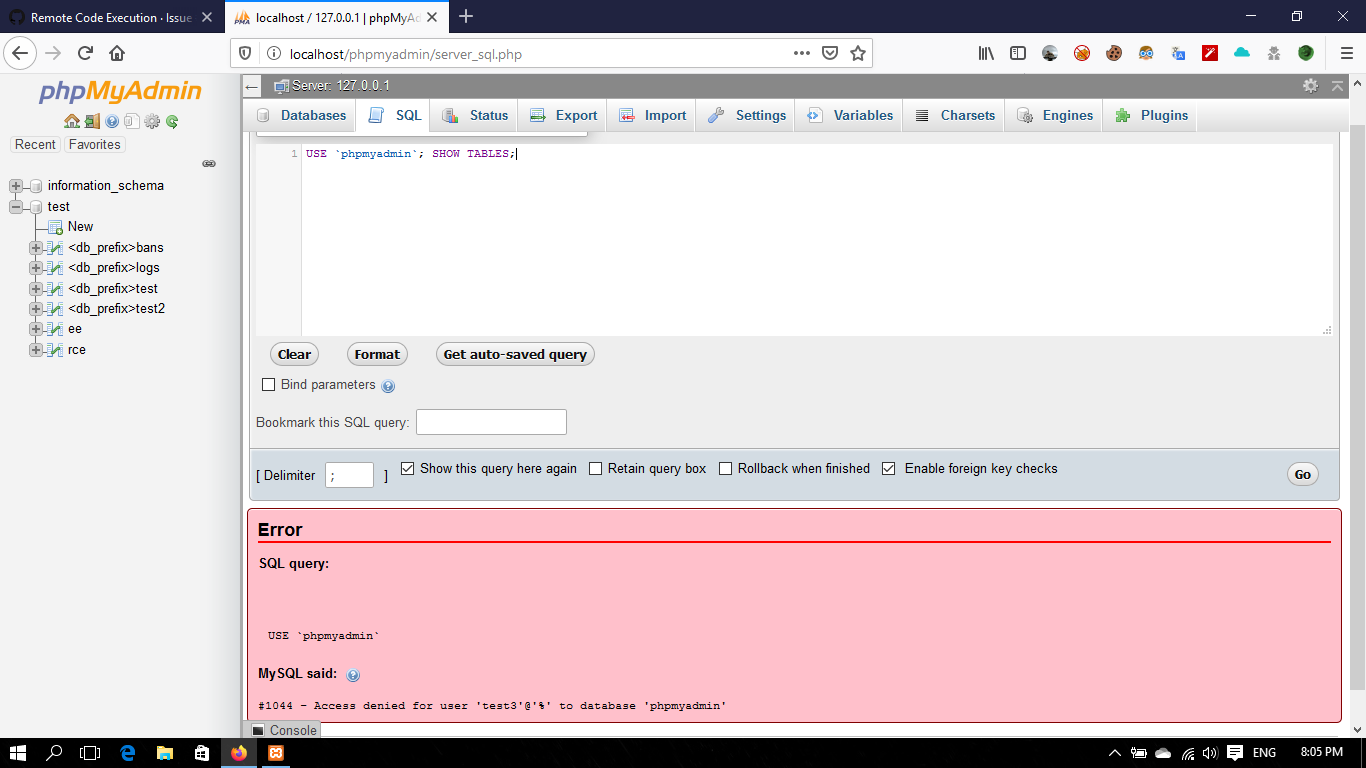The height and width of the screenshot is (768, 1366).
Task: Enable the Retain query box option
Action: pos(595,468)
